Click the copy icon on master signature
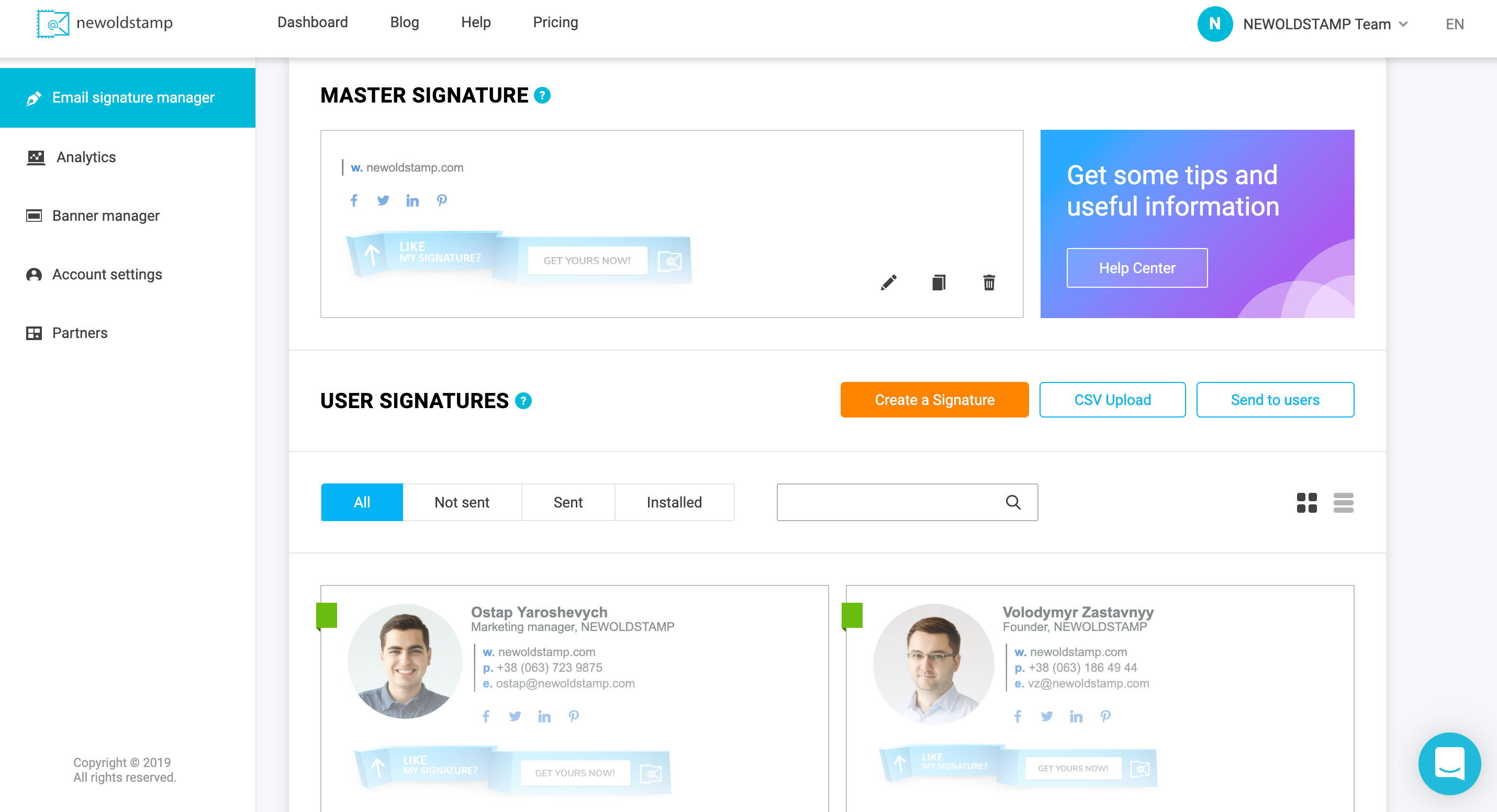The width and height of the screenshot is (1497, 812). (x=938, y=283)
